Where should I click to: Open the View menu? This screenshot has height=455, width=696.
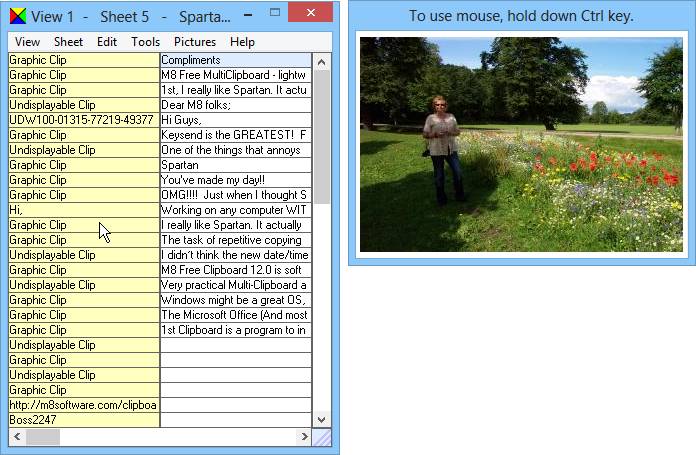point(28,42)
